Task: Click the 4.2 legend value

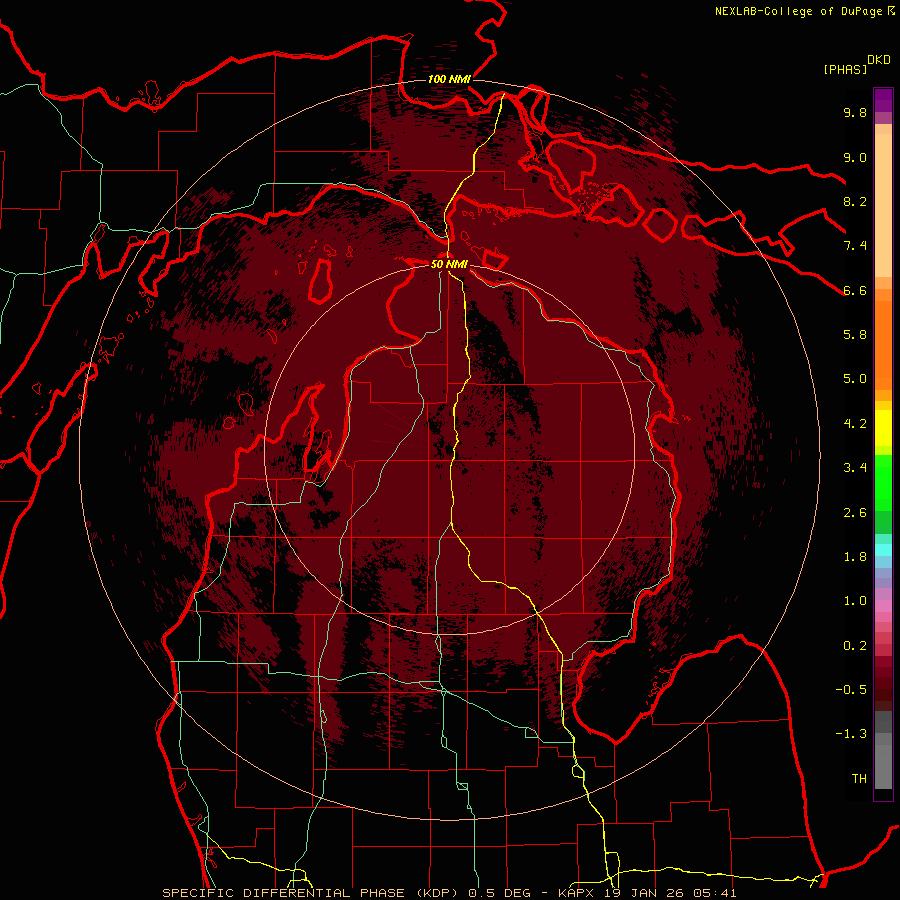Action: pyautogui.click(x=855, y=424)
